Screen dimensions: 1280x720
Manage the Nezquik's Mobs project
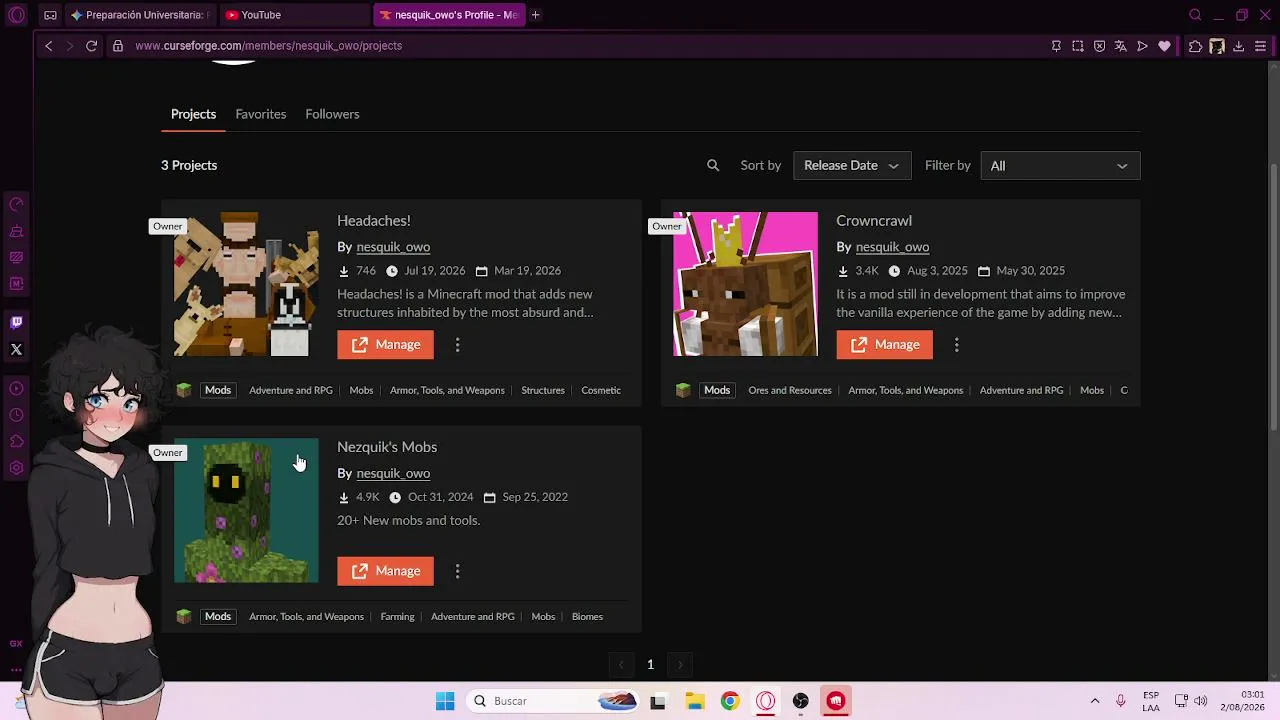(385, 571)
